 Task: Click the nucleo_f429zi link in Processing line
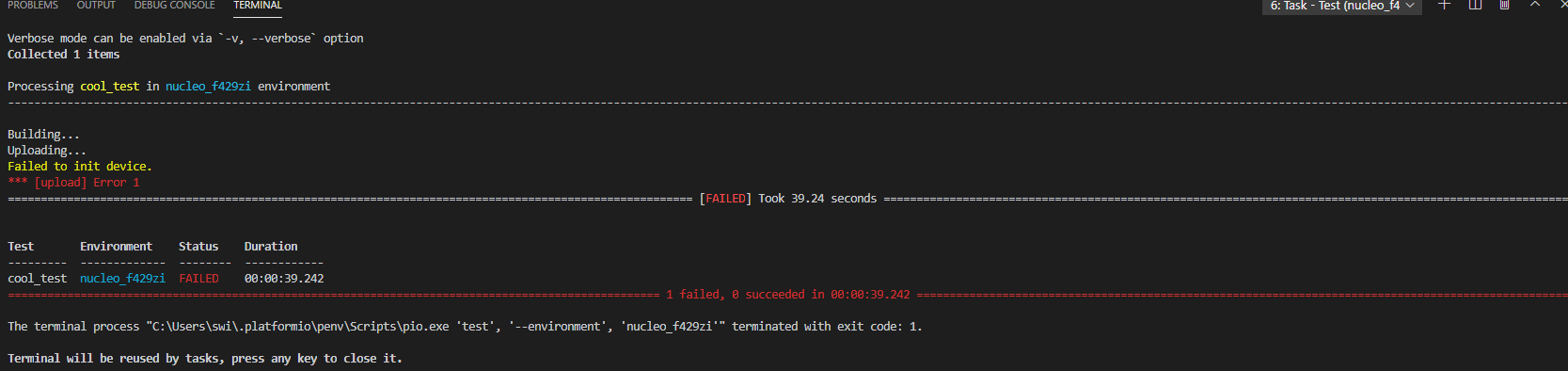pos(208,86)
